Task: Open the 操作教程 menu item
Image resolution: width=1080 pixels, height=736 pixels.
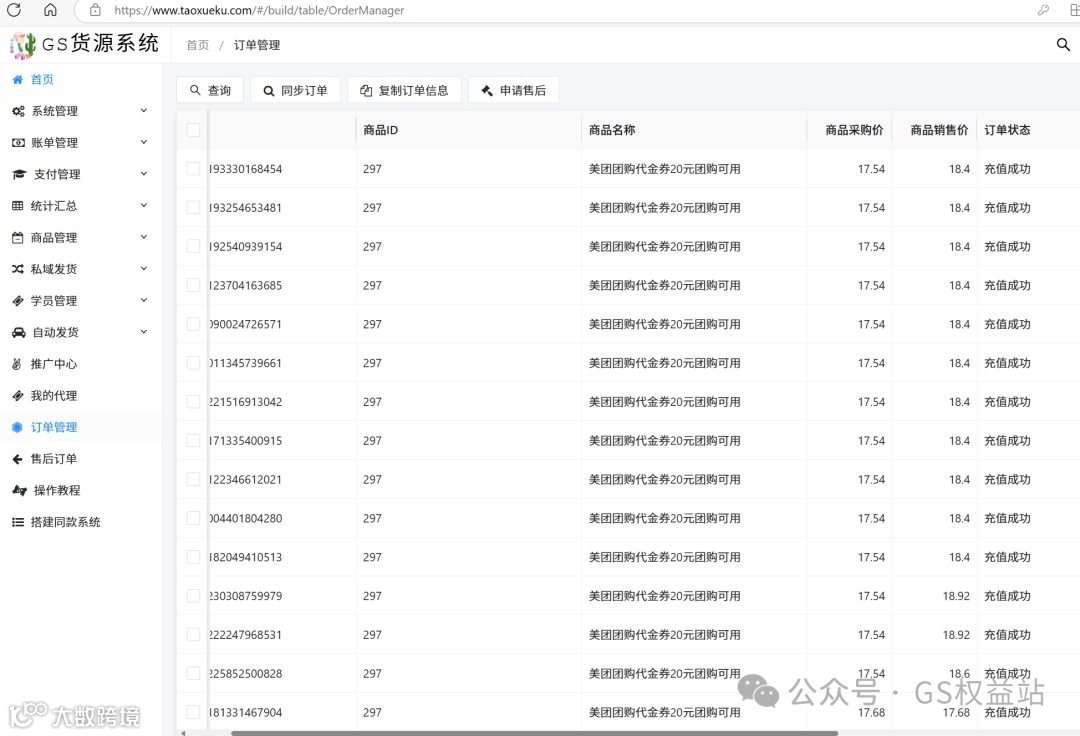Action: [x=81, y=491]
